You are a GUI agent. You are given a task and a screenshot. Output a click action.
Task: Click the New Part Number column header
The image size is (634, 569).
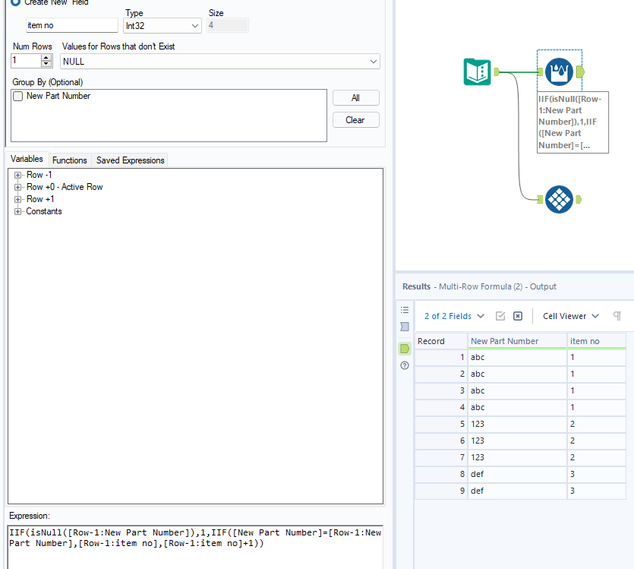517,341
